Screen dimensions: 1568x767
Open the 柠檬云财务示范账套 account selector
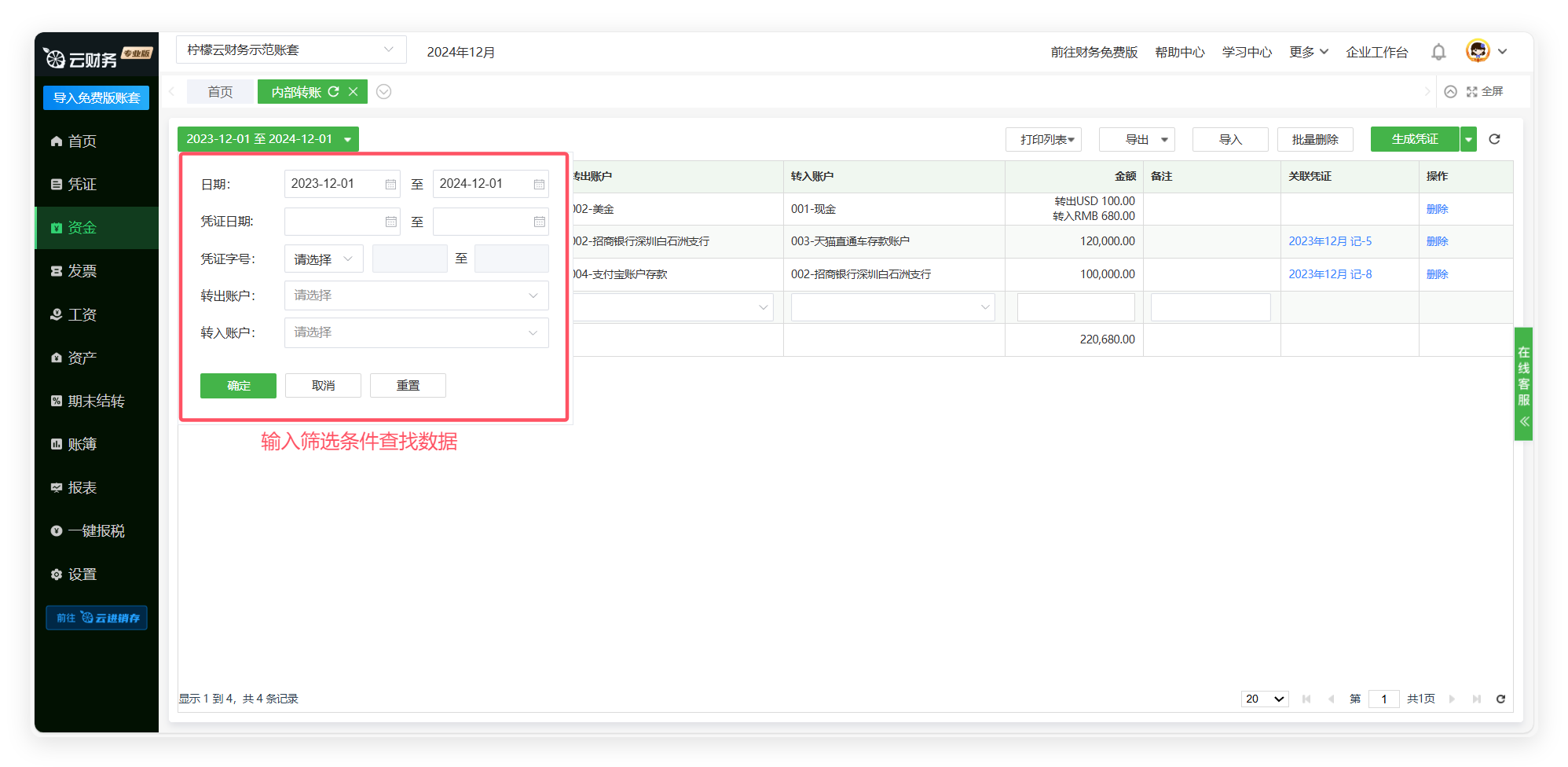(291, 50)
